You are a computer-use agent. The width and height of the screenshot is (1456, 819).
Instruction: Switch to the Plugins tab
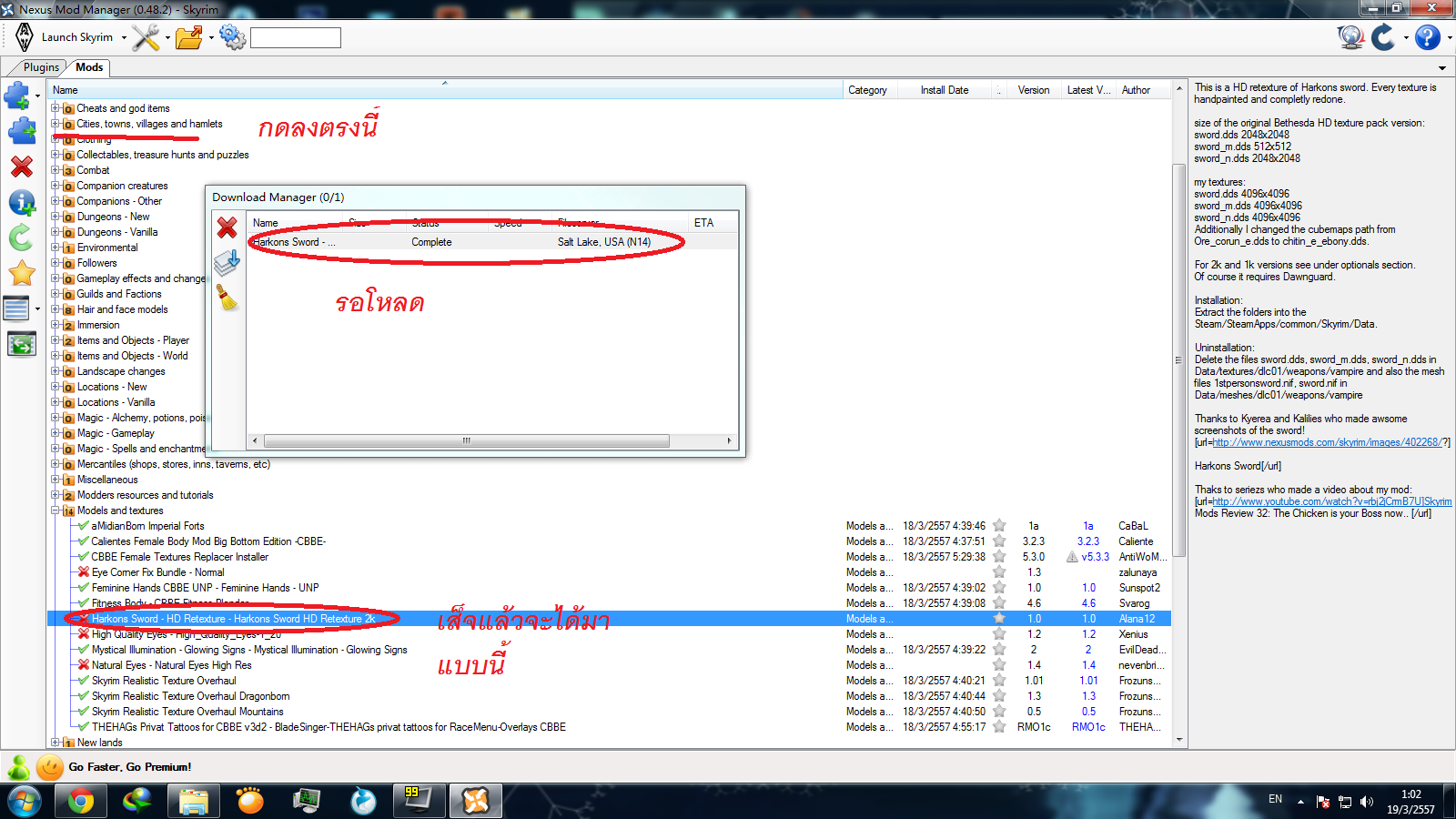(x=41, y=67)
